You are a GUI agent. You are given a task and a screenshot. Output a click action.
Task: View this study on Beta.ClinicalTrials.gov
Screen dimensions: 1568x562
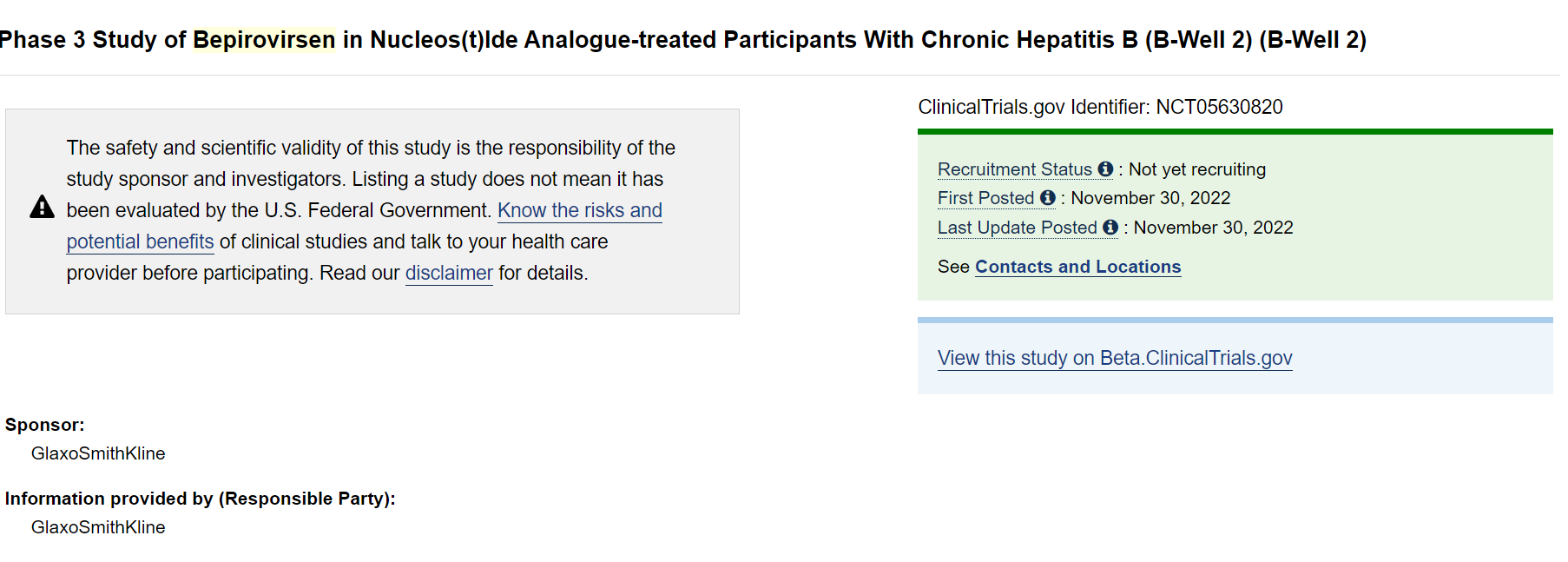tap(1115, 358)
